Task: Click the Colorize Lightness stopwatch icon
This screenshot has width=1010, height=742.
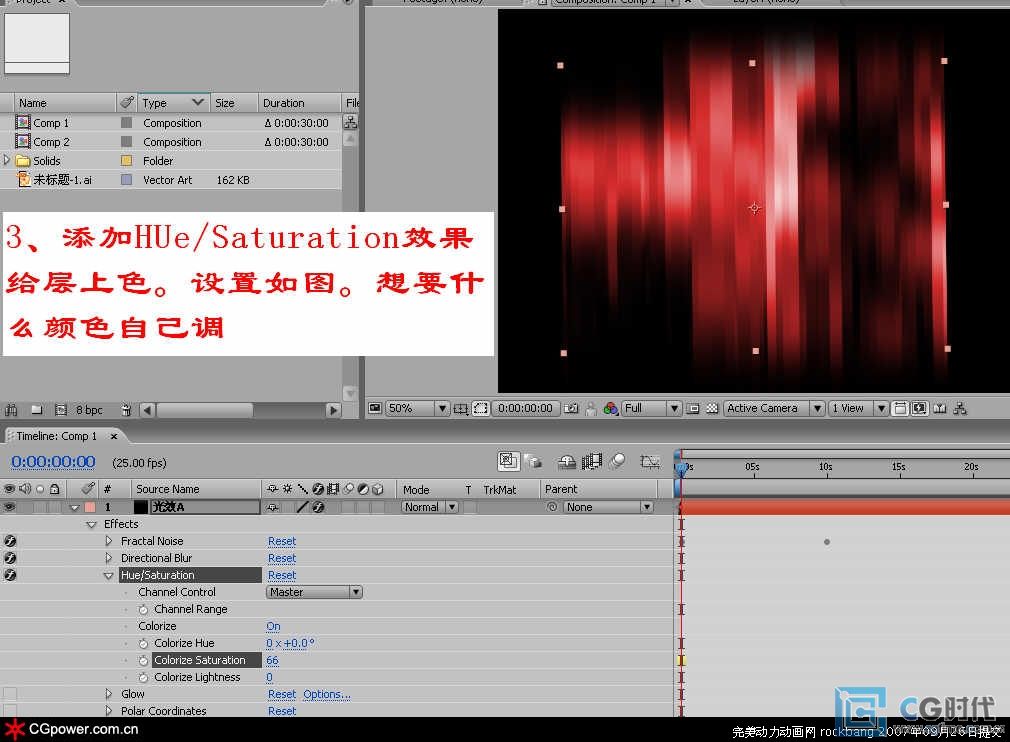Action: click(x=144, y=677)
